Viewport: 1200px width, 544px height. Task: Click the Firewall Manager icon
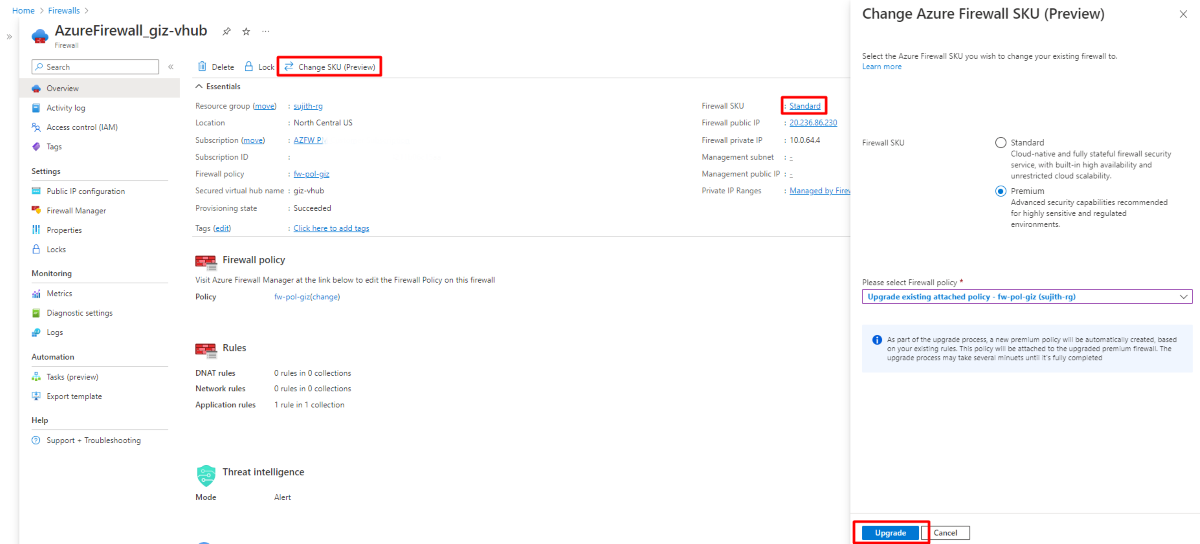tap(37, 211)
